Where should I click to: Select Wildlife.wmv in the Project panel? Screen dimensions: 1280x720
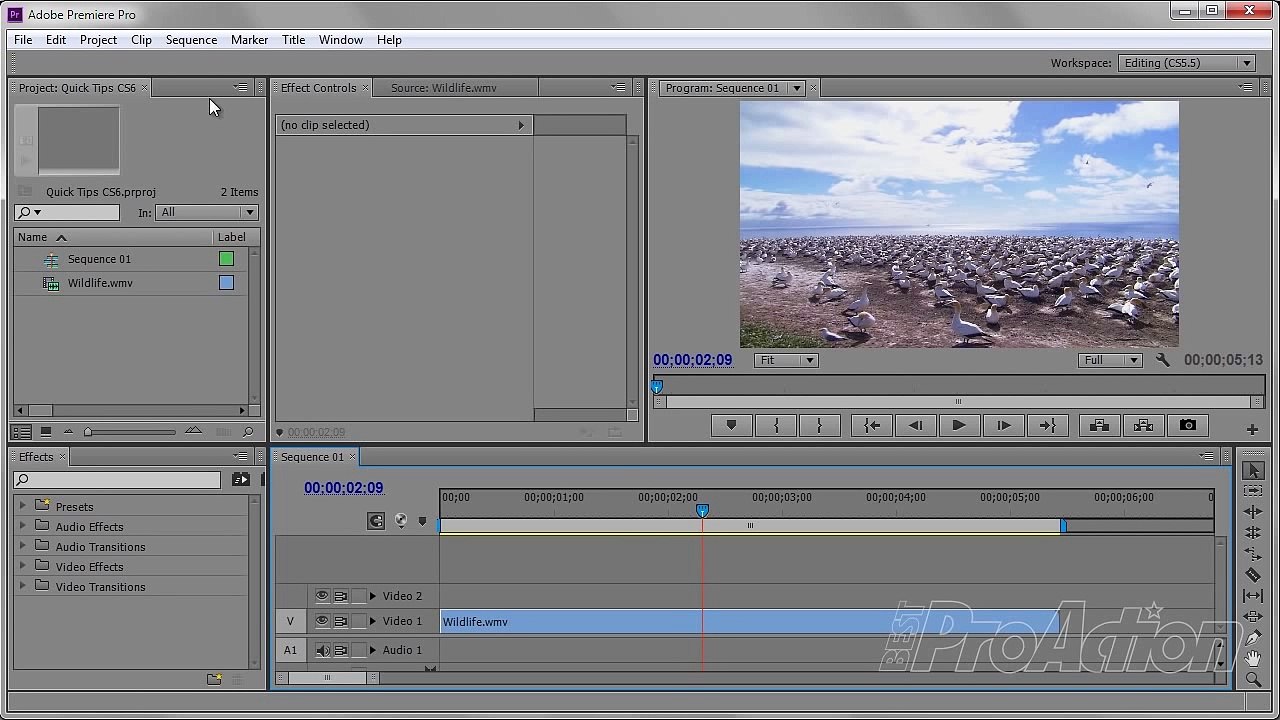(x=100, y=283)
